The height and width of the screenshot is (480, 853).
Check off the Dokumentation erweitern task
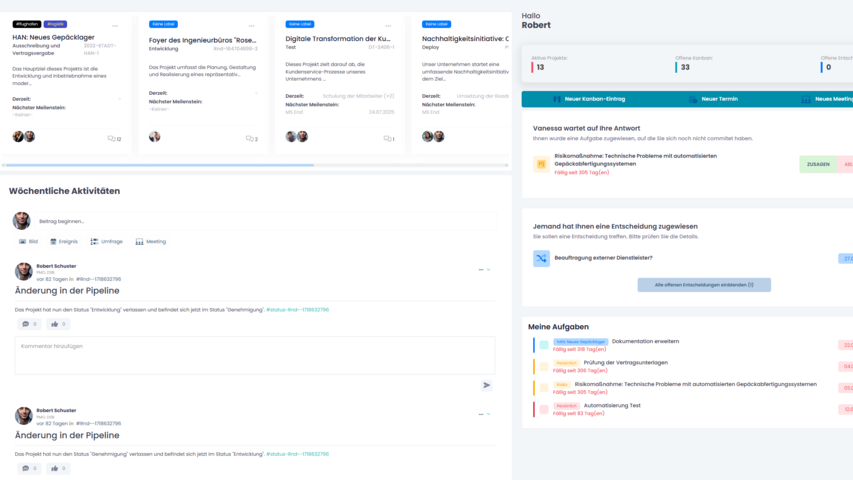[544, 345]
